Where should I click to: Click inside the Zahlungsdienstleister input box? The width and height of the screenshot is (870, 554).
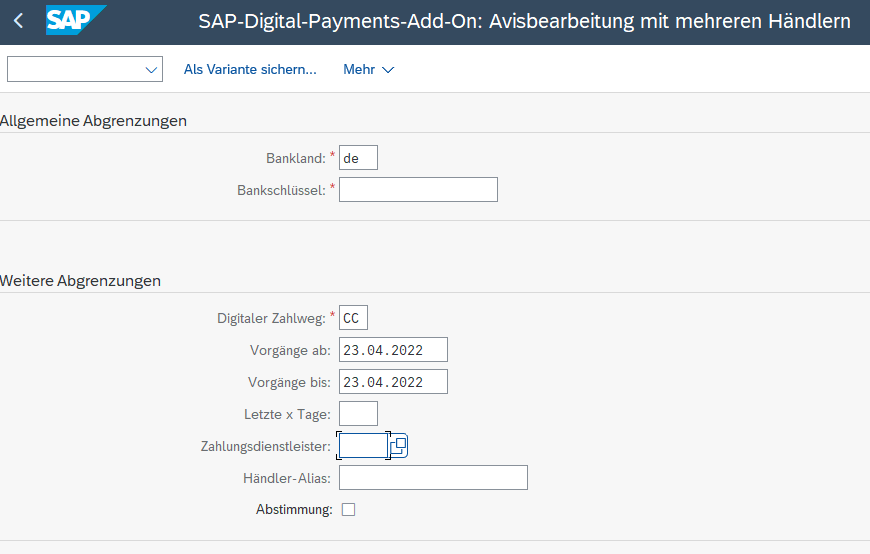click(x=362, y=446)
